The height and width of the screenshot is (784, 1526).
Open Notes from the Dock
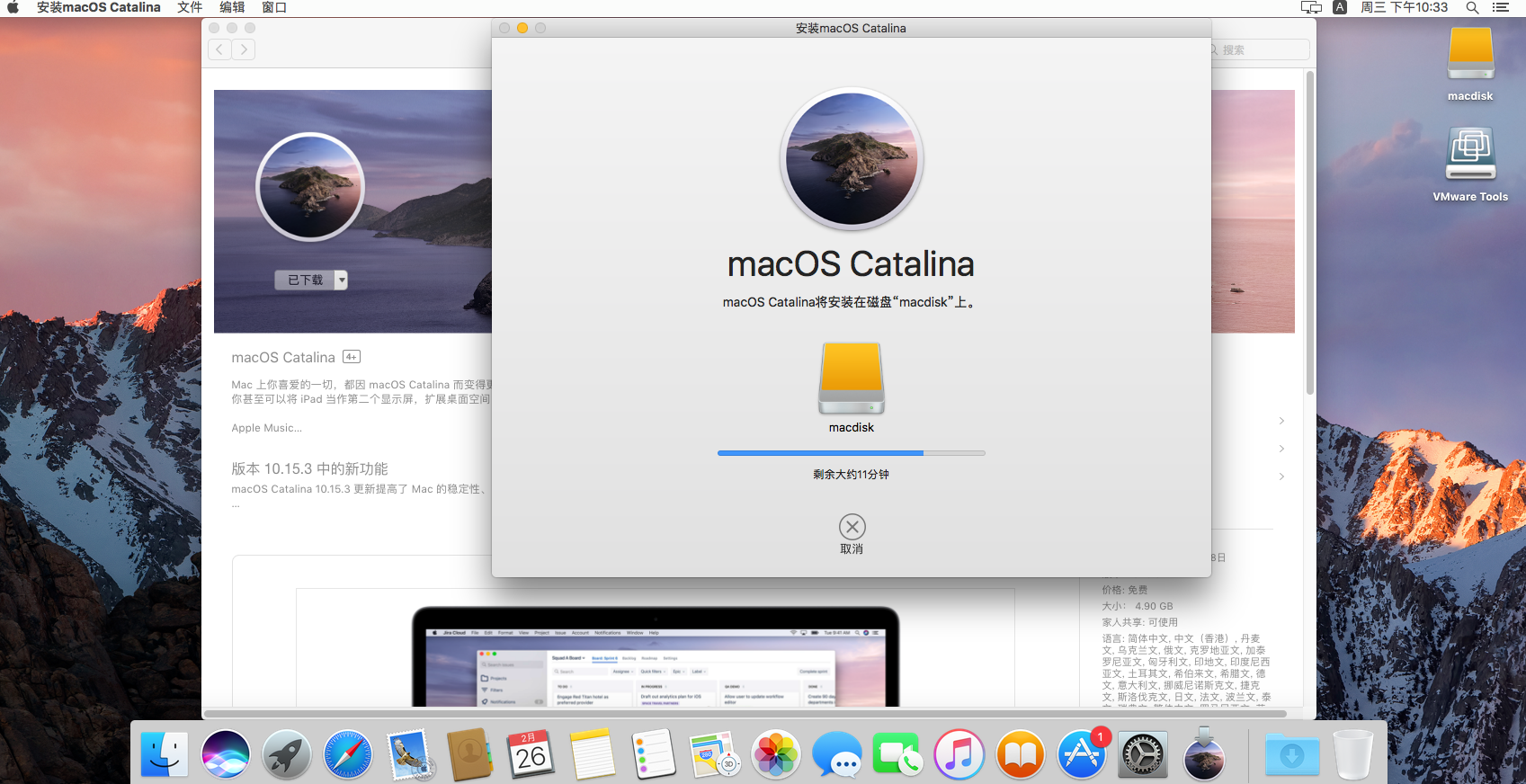593,753
